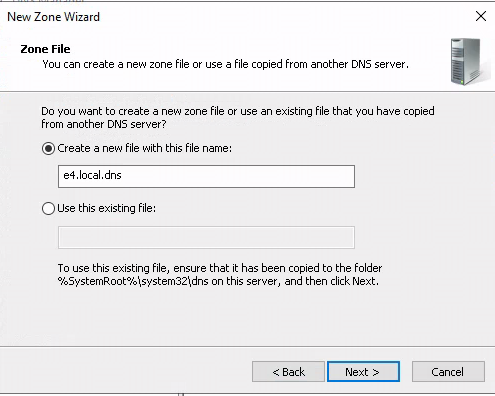Image resolution: width=495 pixels, height=396 pixels.
Task: Click the bold 'Zone File' heading
Action: [45, 49]
